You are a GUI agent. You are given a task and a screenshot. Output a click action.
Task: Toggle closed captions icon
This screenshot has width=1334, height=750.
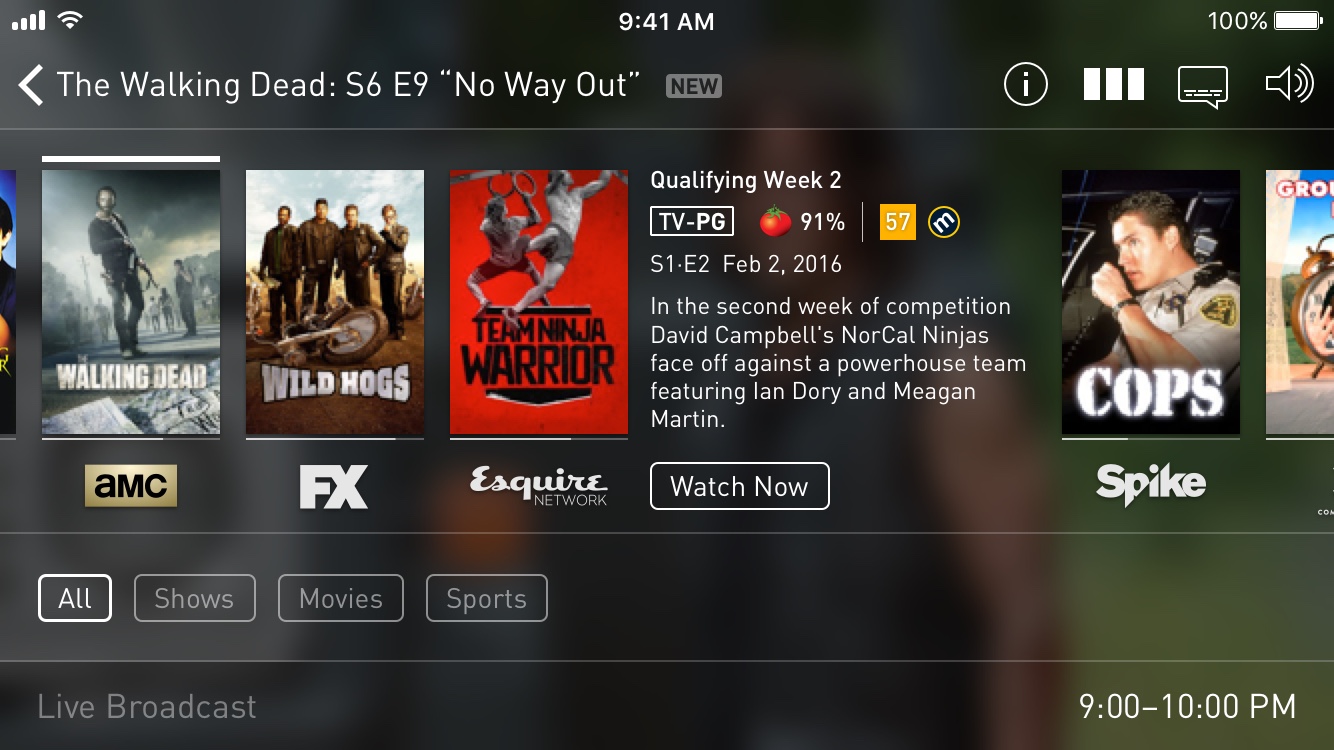pyautogui.click(x=1203, y=87)
